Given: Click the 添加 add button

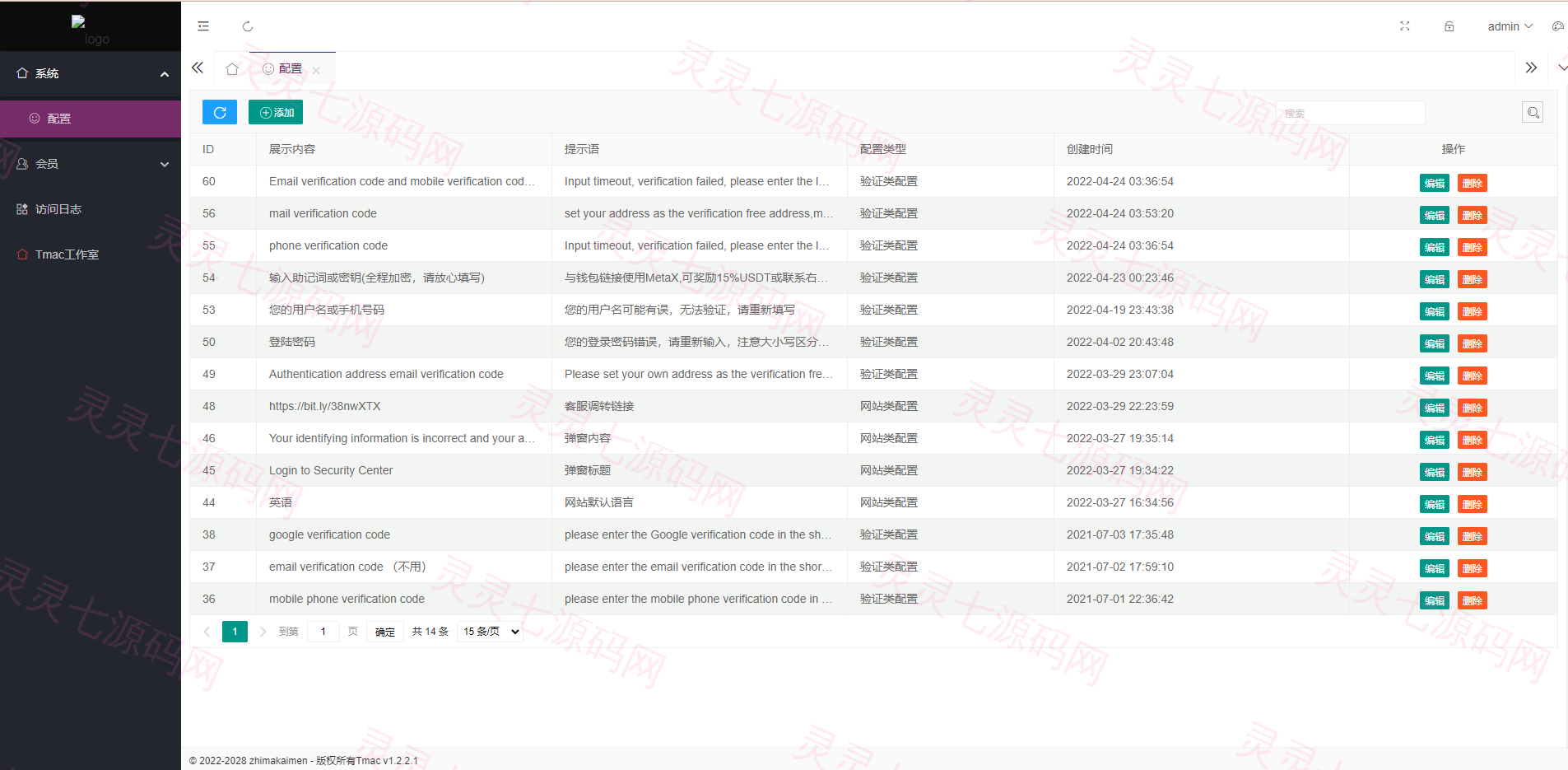Looking at the screenshot, I should click(x=276, y=112).
